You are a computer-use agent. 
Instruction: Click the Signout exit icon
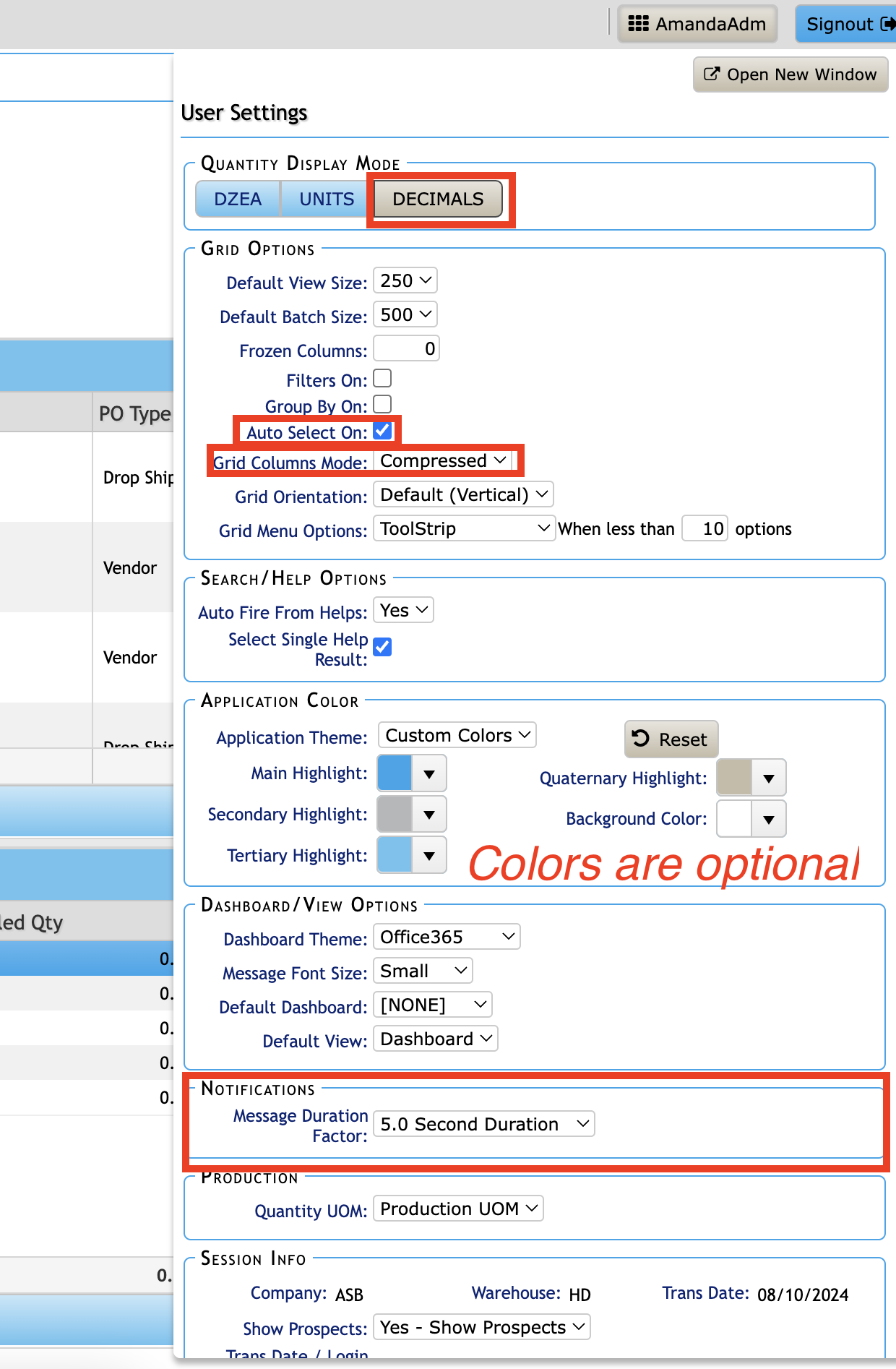pyautogui.click(x=887, y=24)
